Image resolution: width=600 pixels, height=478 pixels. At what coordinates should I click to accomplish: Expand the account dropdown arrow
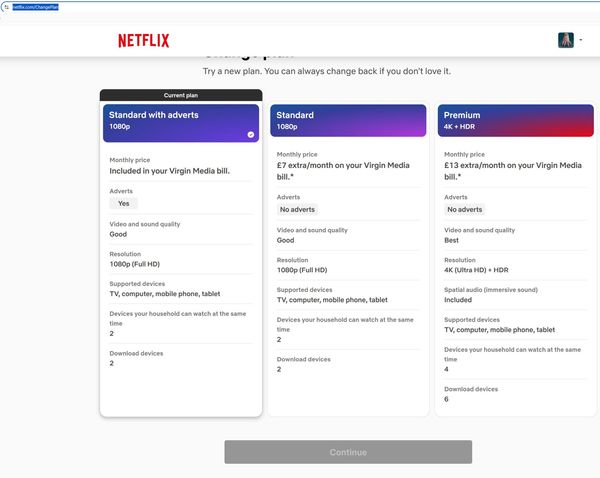[581, 41]
